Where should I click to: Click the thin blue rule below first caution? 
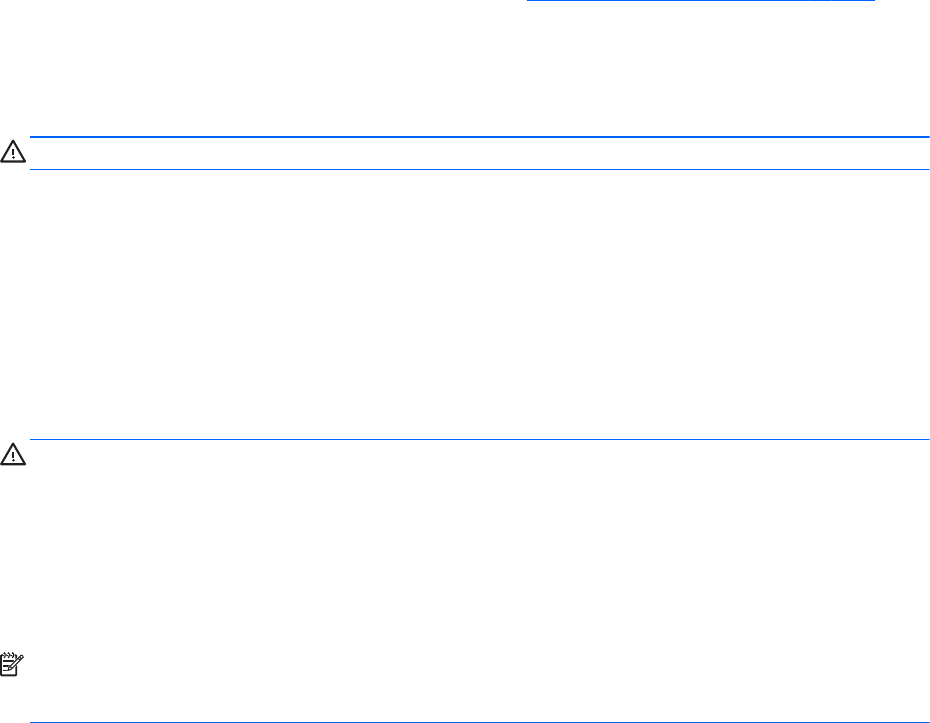[x=479, y=170]
